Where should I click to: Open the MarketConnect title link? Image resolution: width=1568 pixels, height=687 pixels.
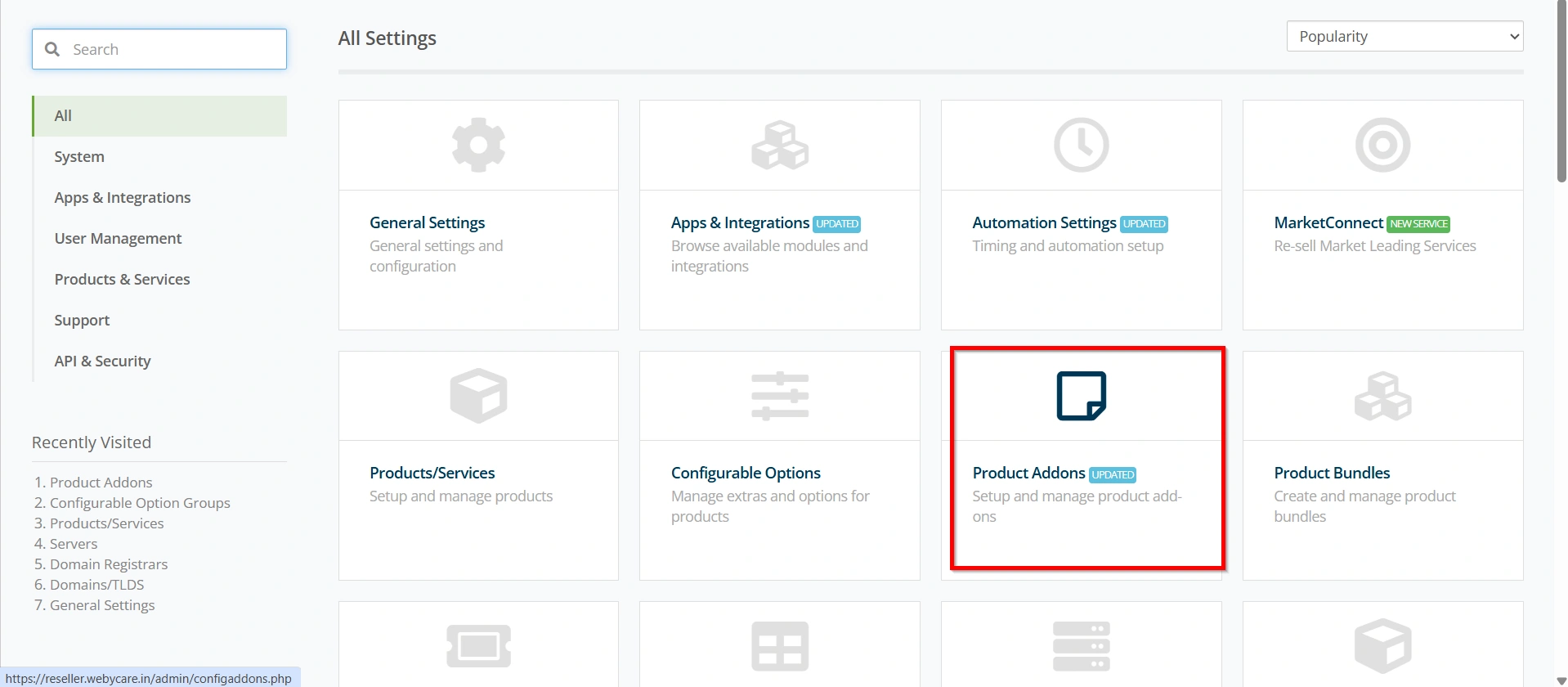click(x=1328, y=222)
